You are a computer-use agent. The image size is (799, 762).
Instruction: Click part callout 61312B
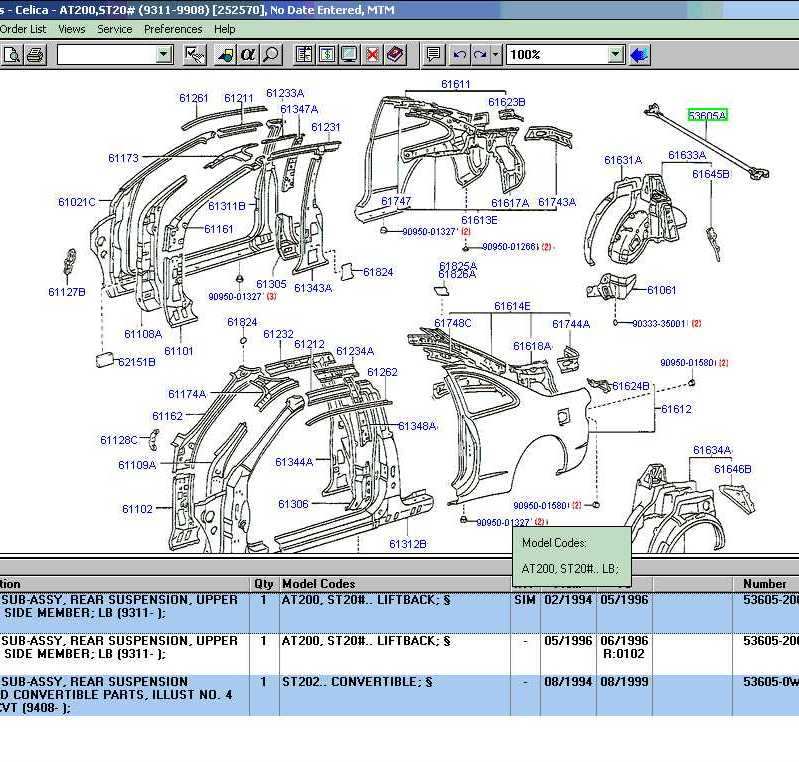[408, 544]
